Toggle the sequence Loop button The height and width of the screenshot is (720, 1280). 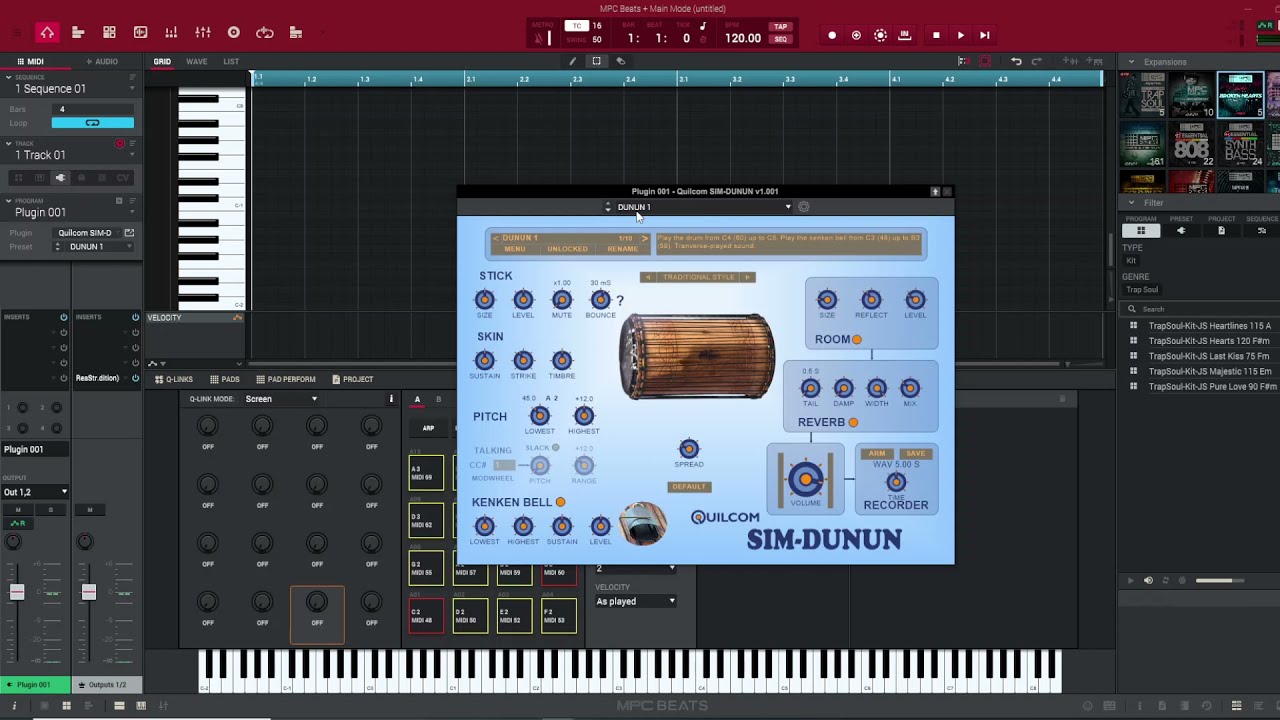click(92, 123)
